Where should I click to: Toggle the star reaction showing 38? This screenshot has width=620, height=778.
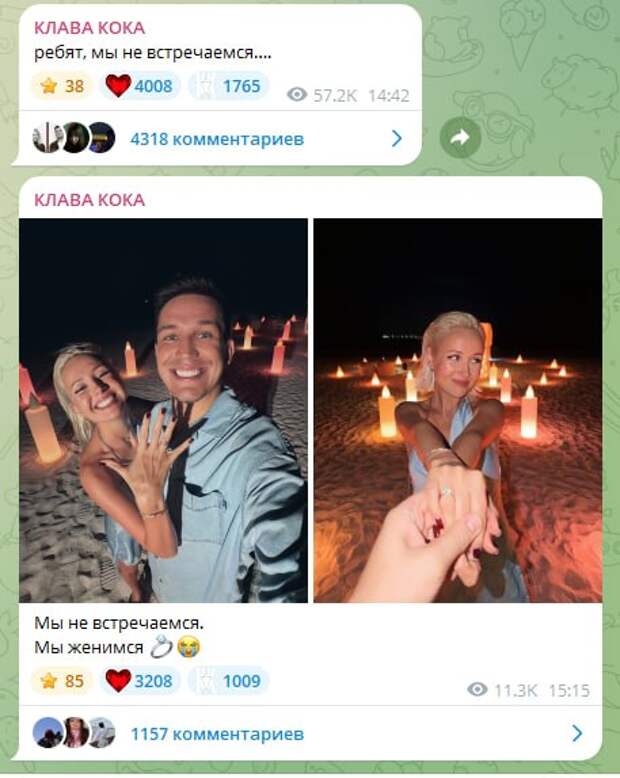tap(62, 86)
